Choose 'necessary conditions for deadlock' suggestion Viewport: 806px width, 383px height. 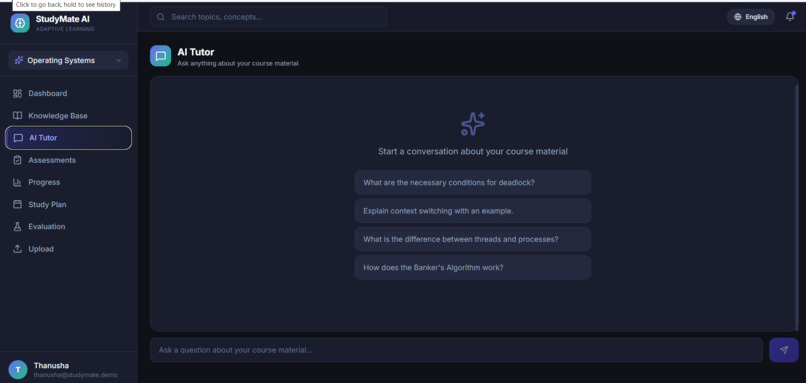[x=473, y=183]
